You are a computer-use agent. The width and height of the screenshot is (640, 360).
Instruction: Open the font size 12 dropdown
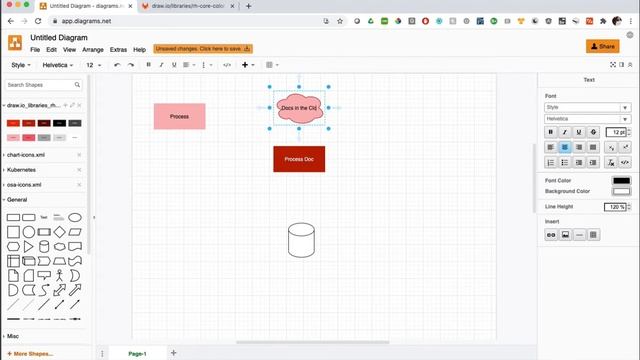(93, 65)
